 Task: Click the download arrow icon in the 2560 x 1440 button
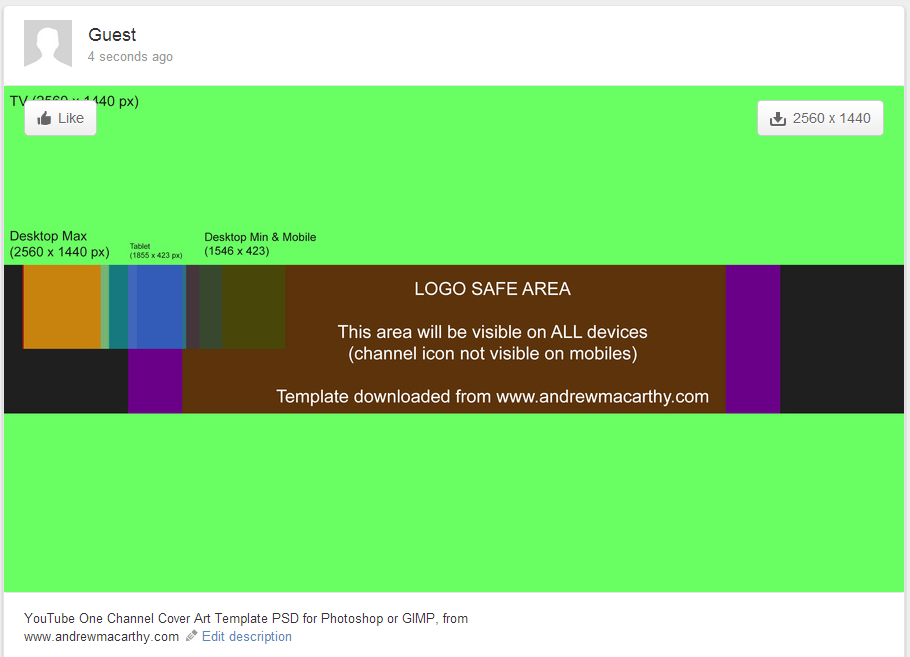778,117
